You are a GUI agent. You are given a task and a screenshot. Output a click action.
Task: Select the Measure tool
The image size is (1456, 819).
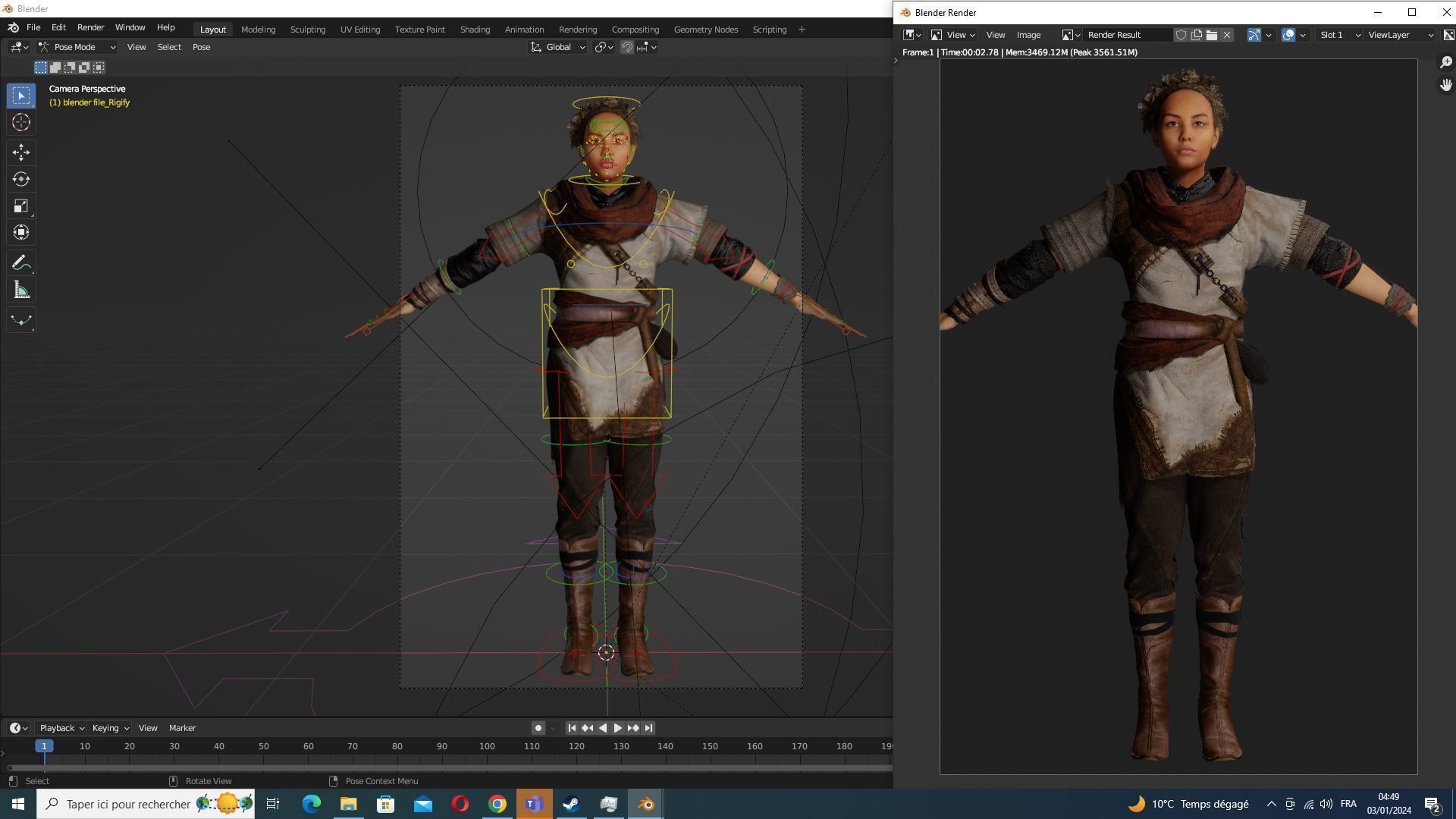click(x=21, y=290)
